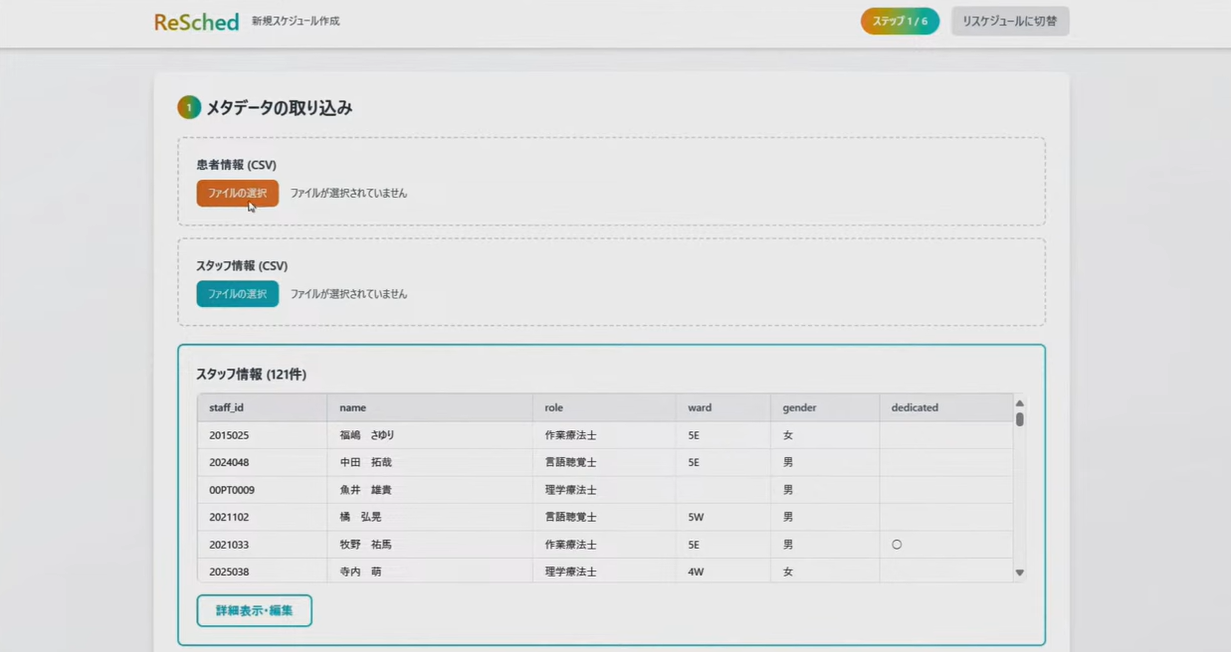Click the step 1 number badge
Image resolution: width=1231 pixels, height=652 pixels.
[x=188, y=107]
